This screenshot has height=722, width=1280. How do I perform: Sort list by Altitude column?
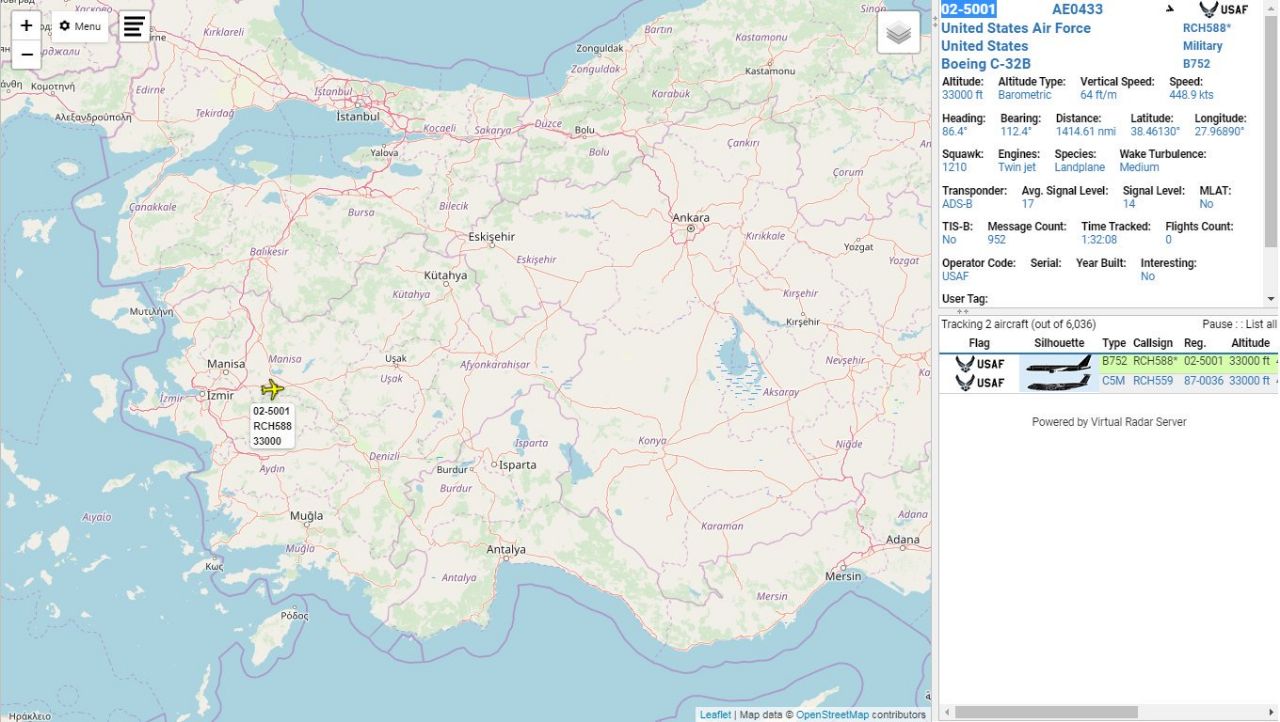pyautogui.click(x=1250, y=343)
